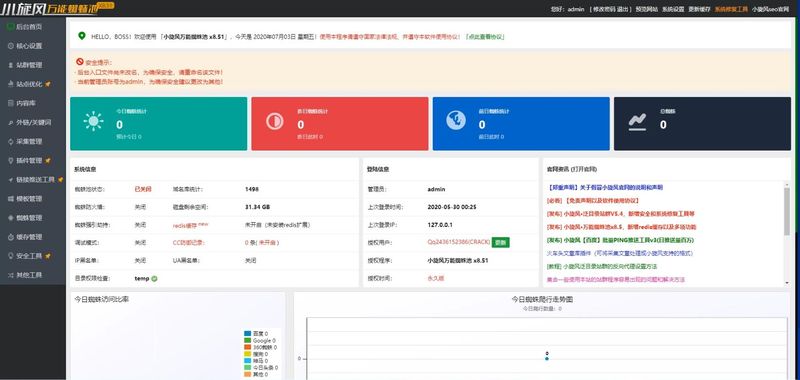The image size is (800, 380).
Task: Click the 百度 blue legend swatch
Action: pyautogui.click(x=247, y=334)
